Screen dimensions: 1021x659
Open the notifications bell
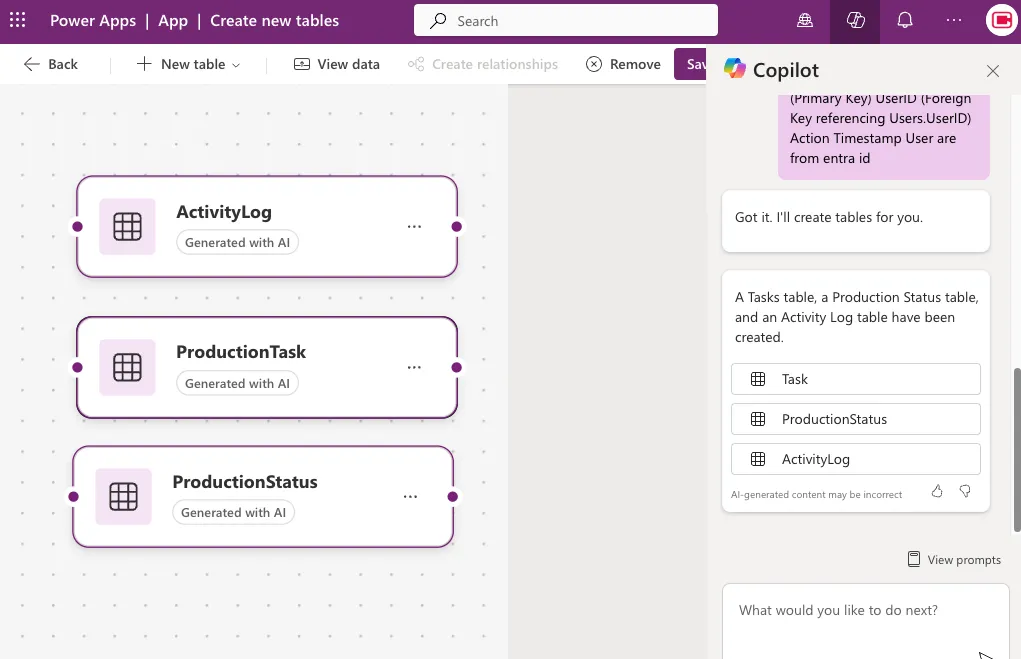pos(905,21)
